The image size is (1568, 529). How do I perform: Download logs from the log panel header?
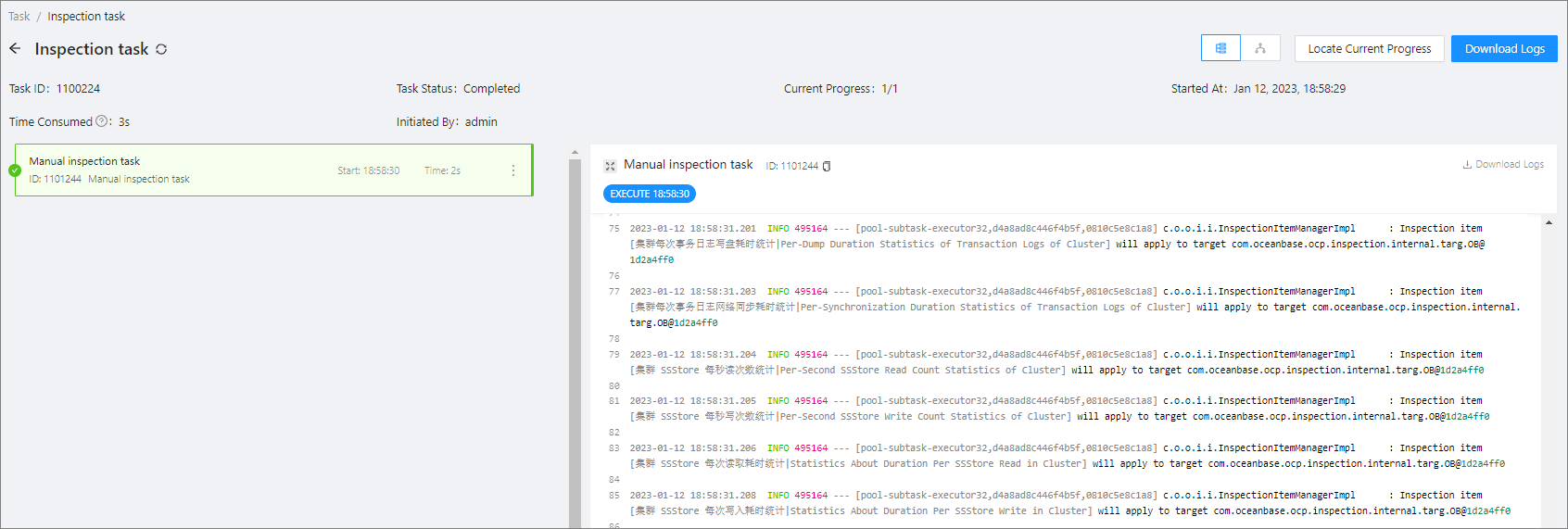[x=1503, y=165]
